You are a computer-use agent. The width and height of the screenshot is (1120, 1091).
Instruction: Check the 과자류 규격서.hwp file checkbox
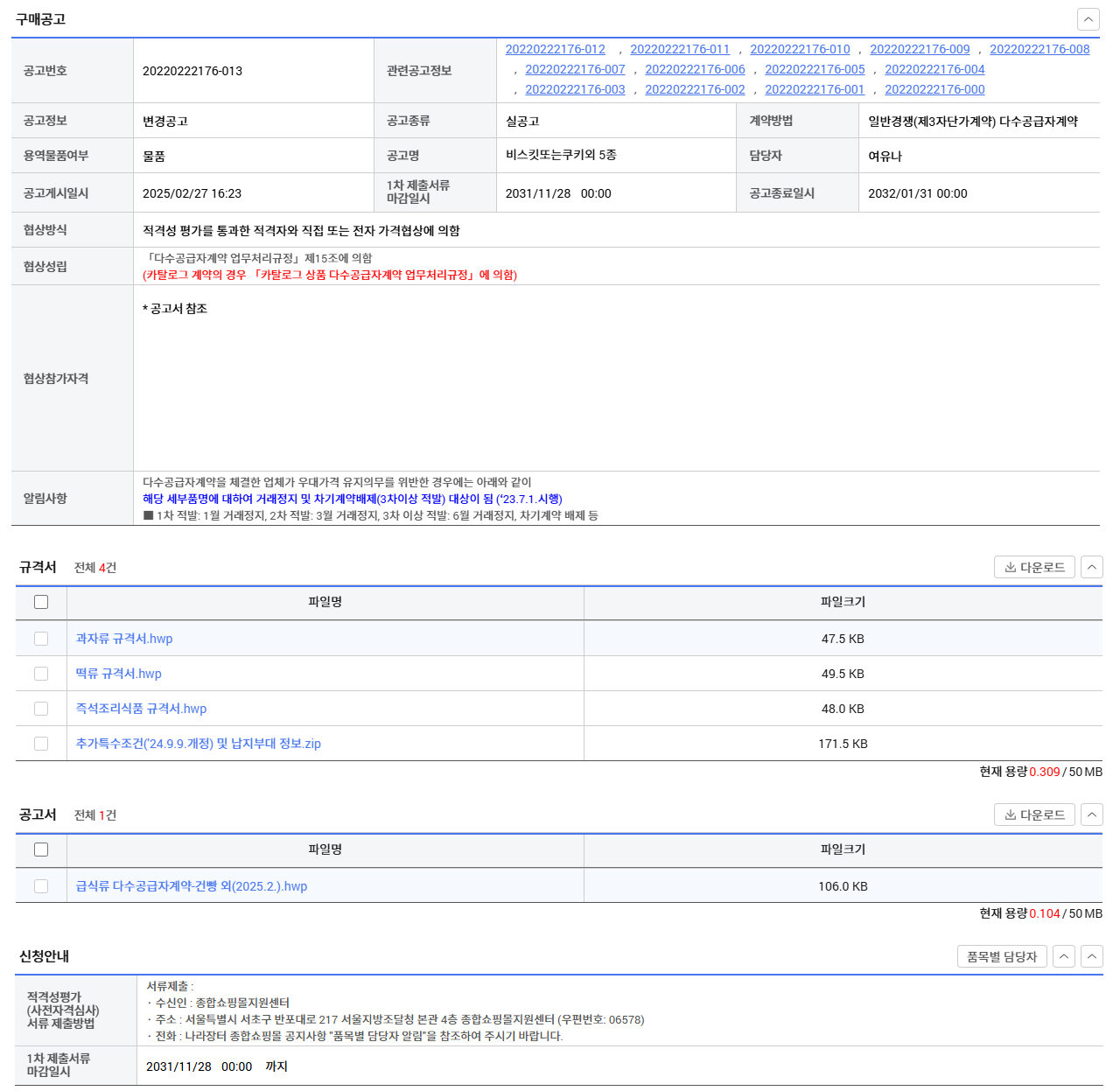(41, 639)
